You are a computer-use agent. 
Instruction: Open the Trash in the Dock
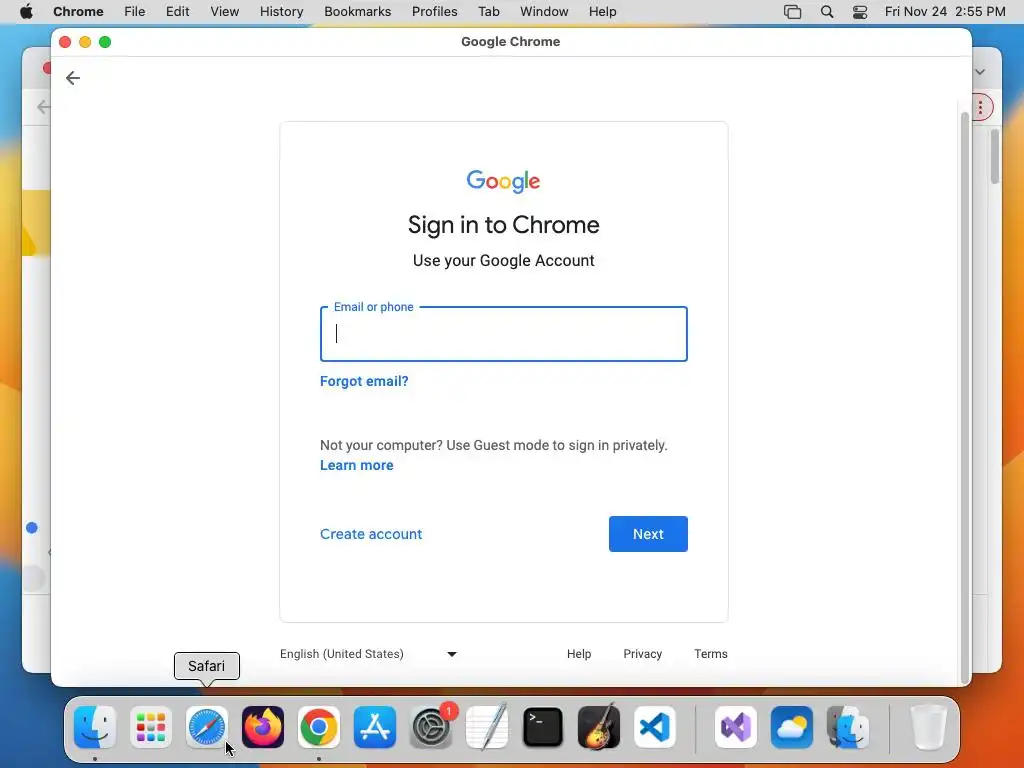pos(928,727)
